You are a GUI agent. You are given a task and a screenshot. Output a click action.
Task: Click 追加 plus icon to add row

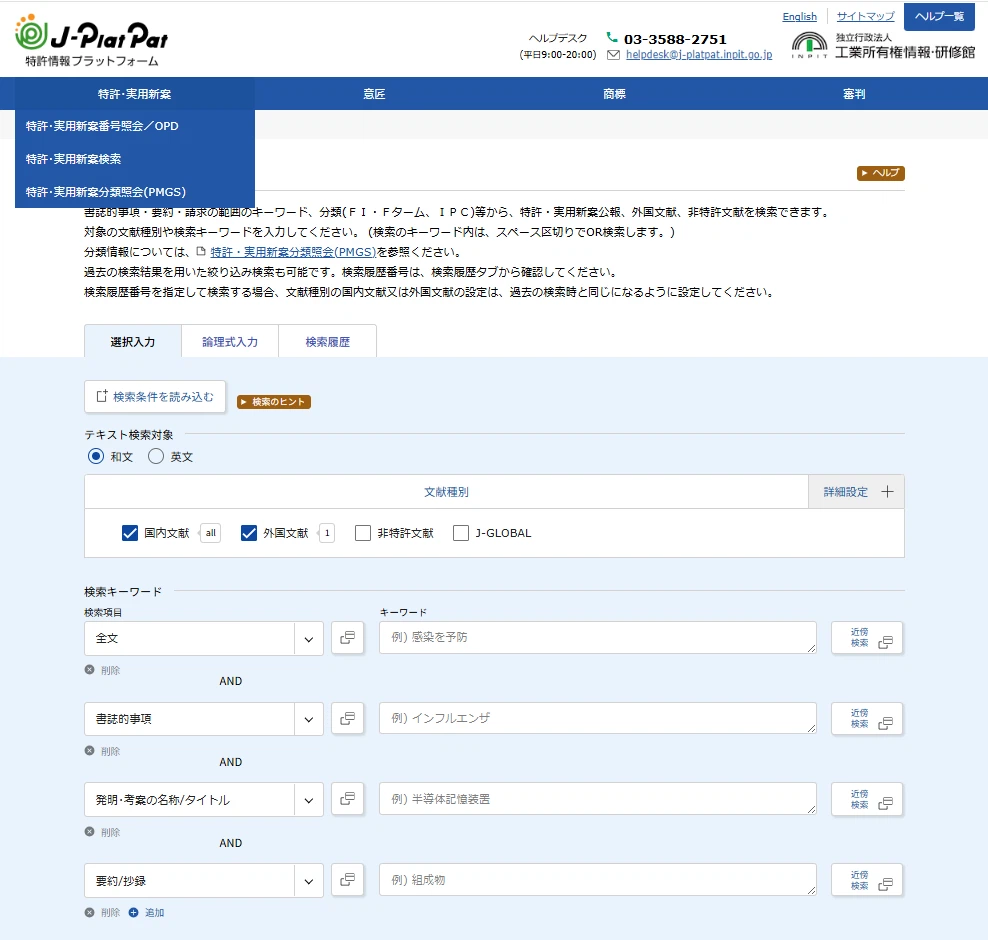[x=134, y=912]
